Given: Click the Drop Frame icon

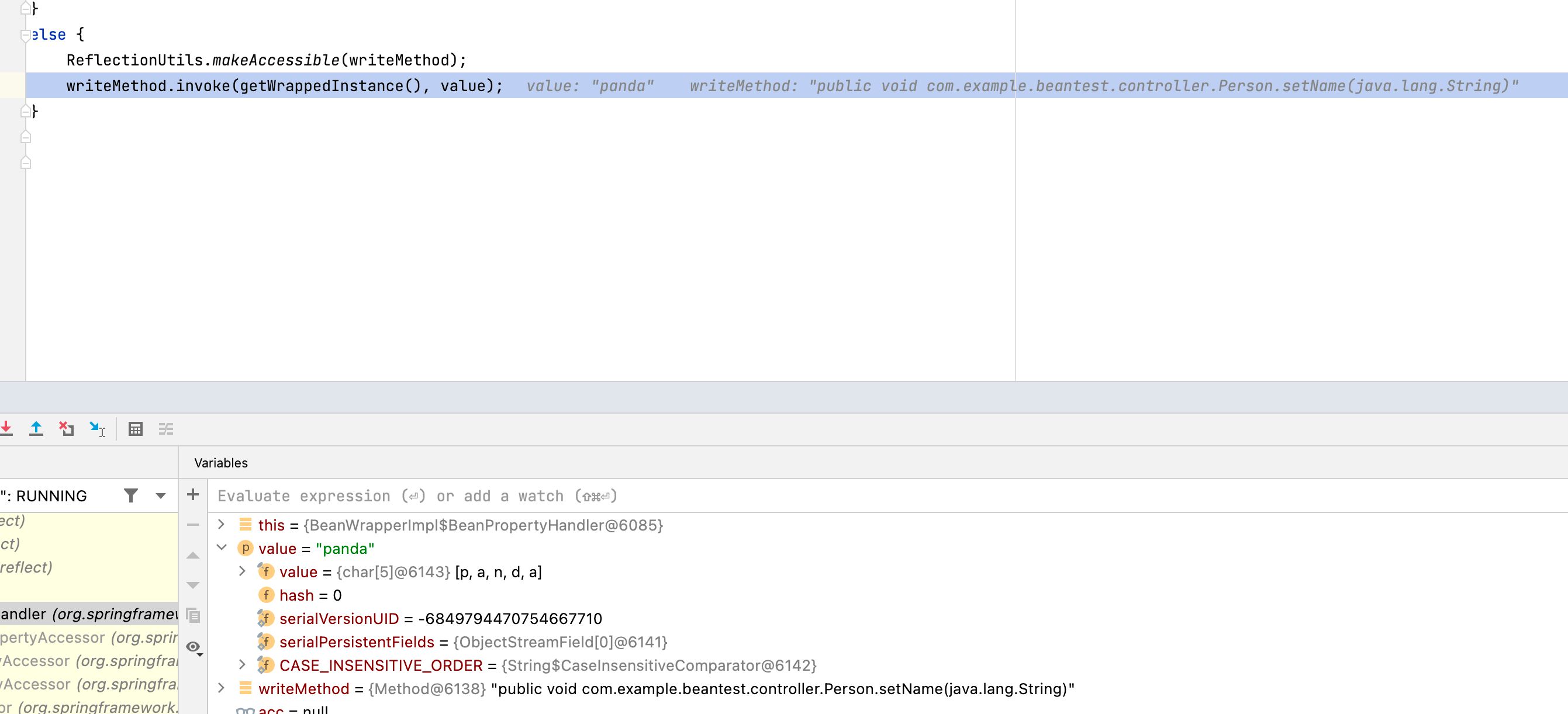Looking at the screenshot, I should 66,429.
